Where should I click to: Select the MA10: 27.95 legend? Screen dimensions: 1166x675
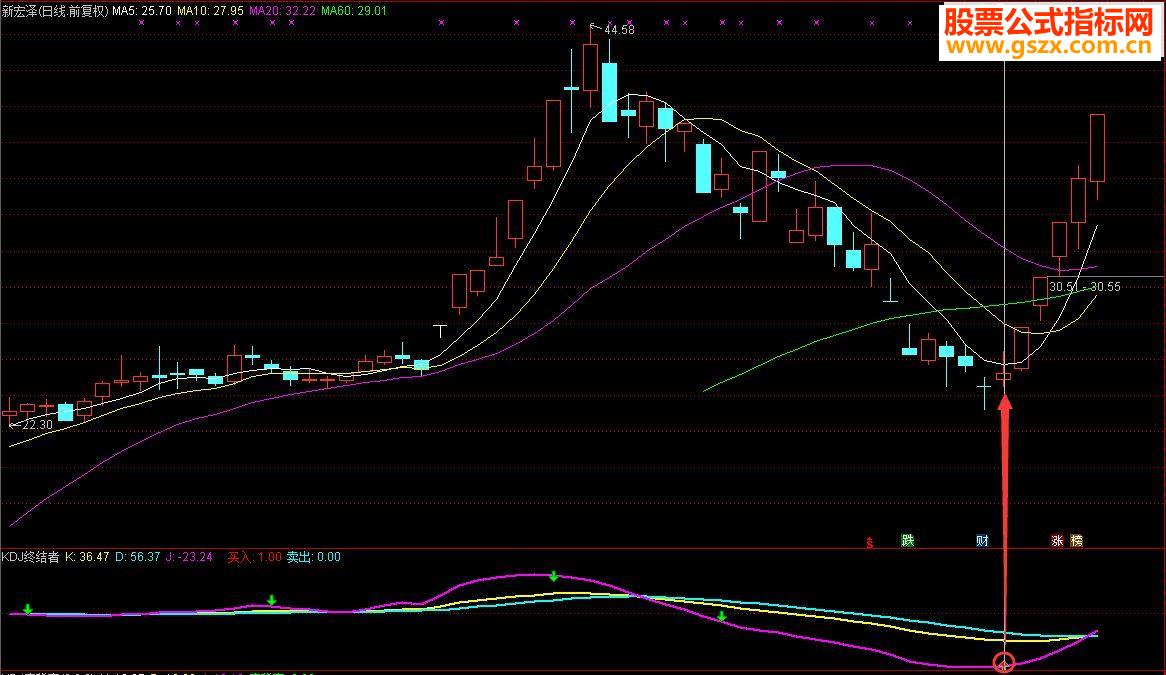210,10
